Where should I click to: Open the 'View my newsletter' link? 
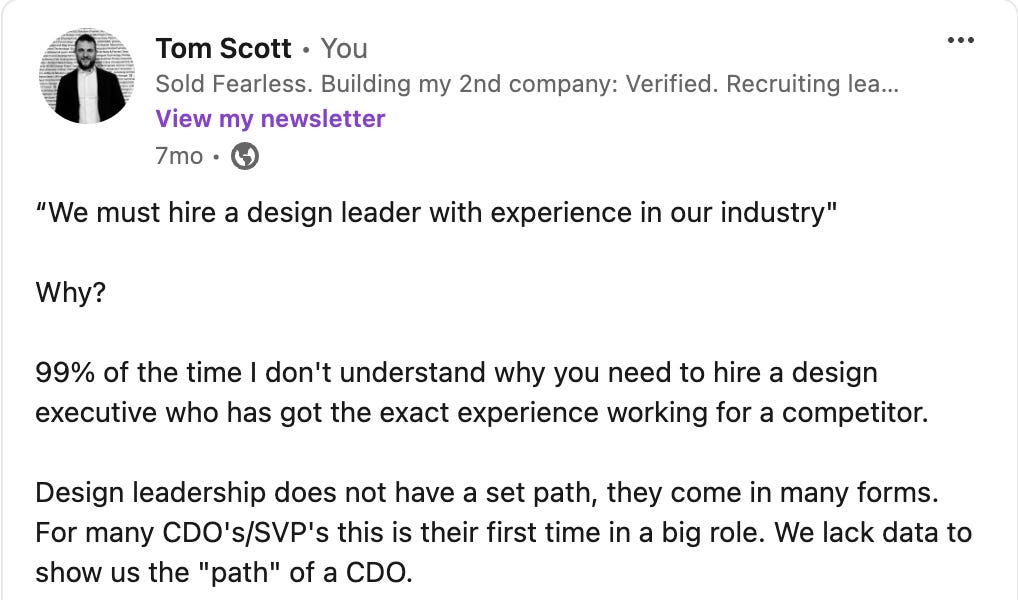point(268,118)
